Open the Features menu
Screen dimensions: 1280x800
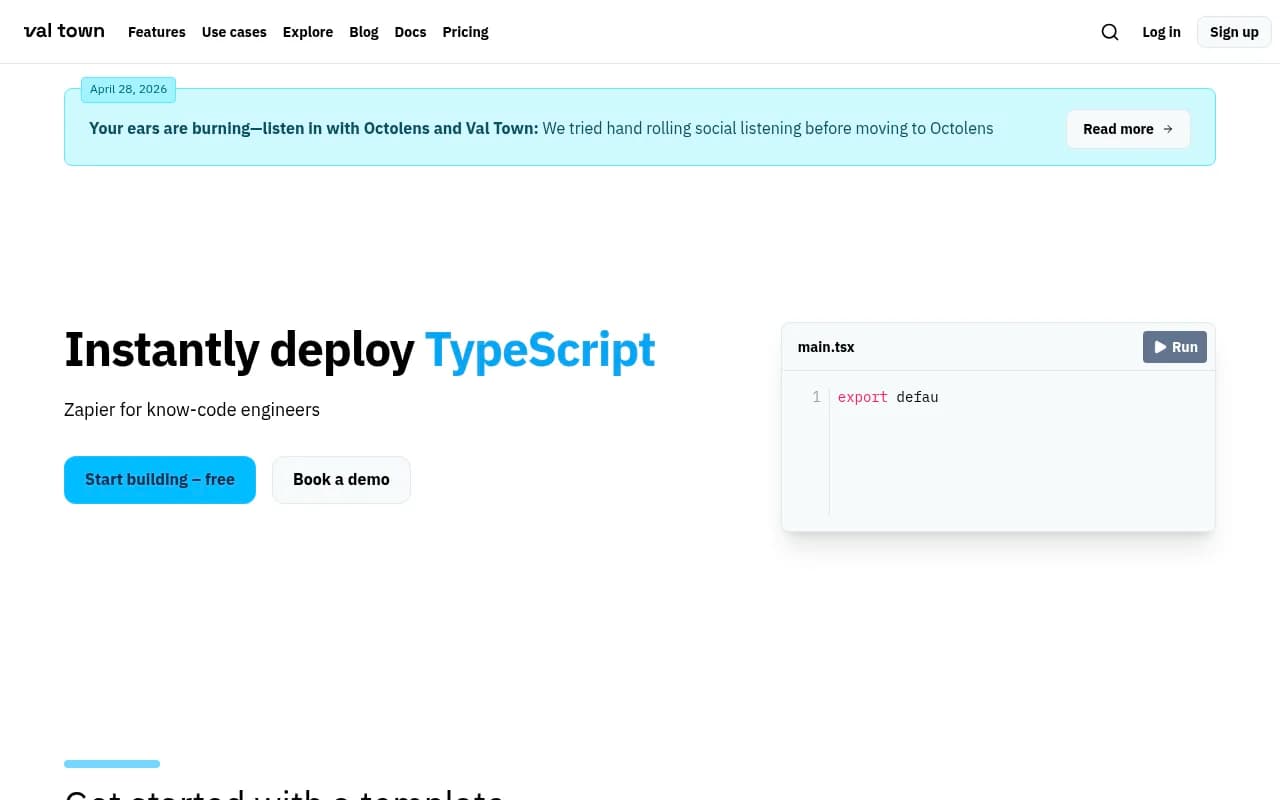click(x=157, y=32)
